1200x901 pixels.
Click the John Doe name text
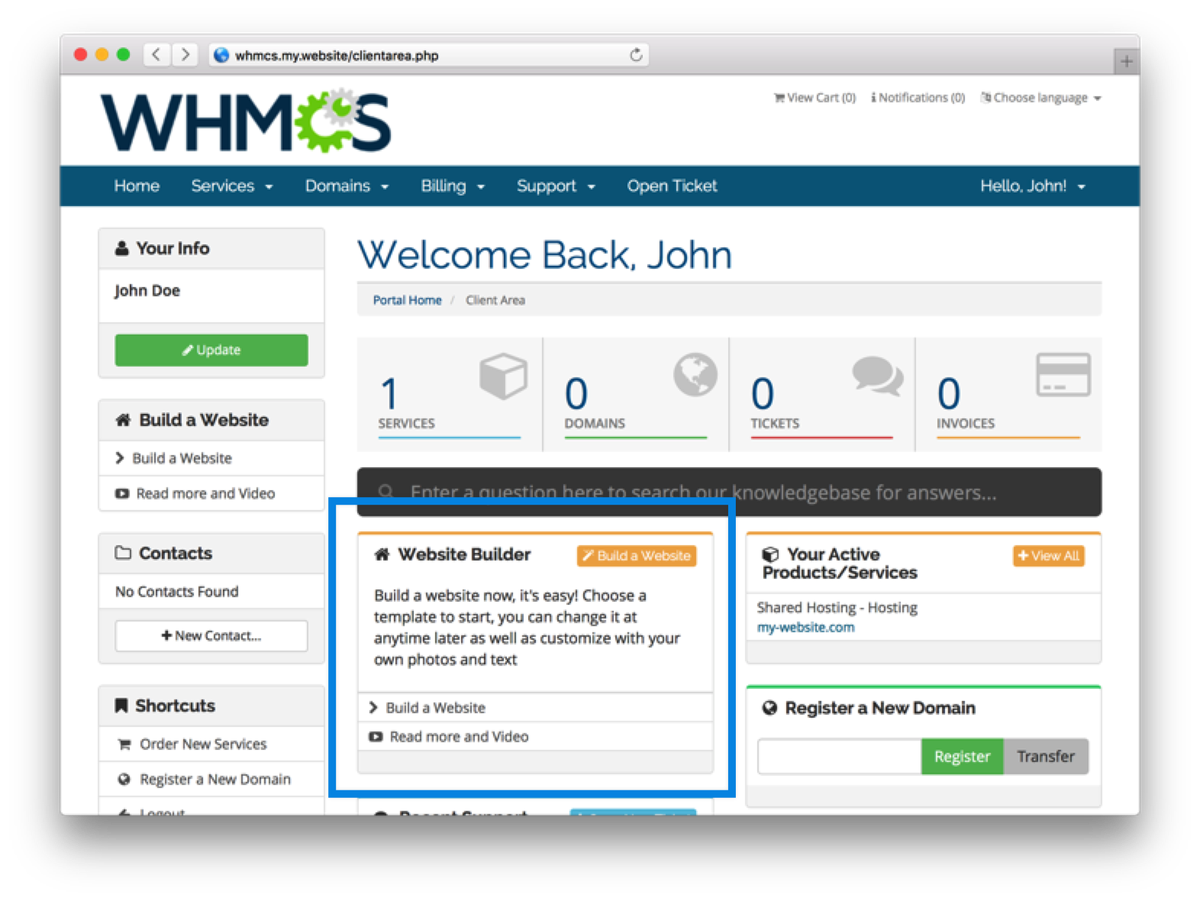click(147, 291)
